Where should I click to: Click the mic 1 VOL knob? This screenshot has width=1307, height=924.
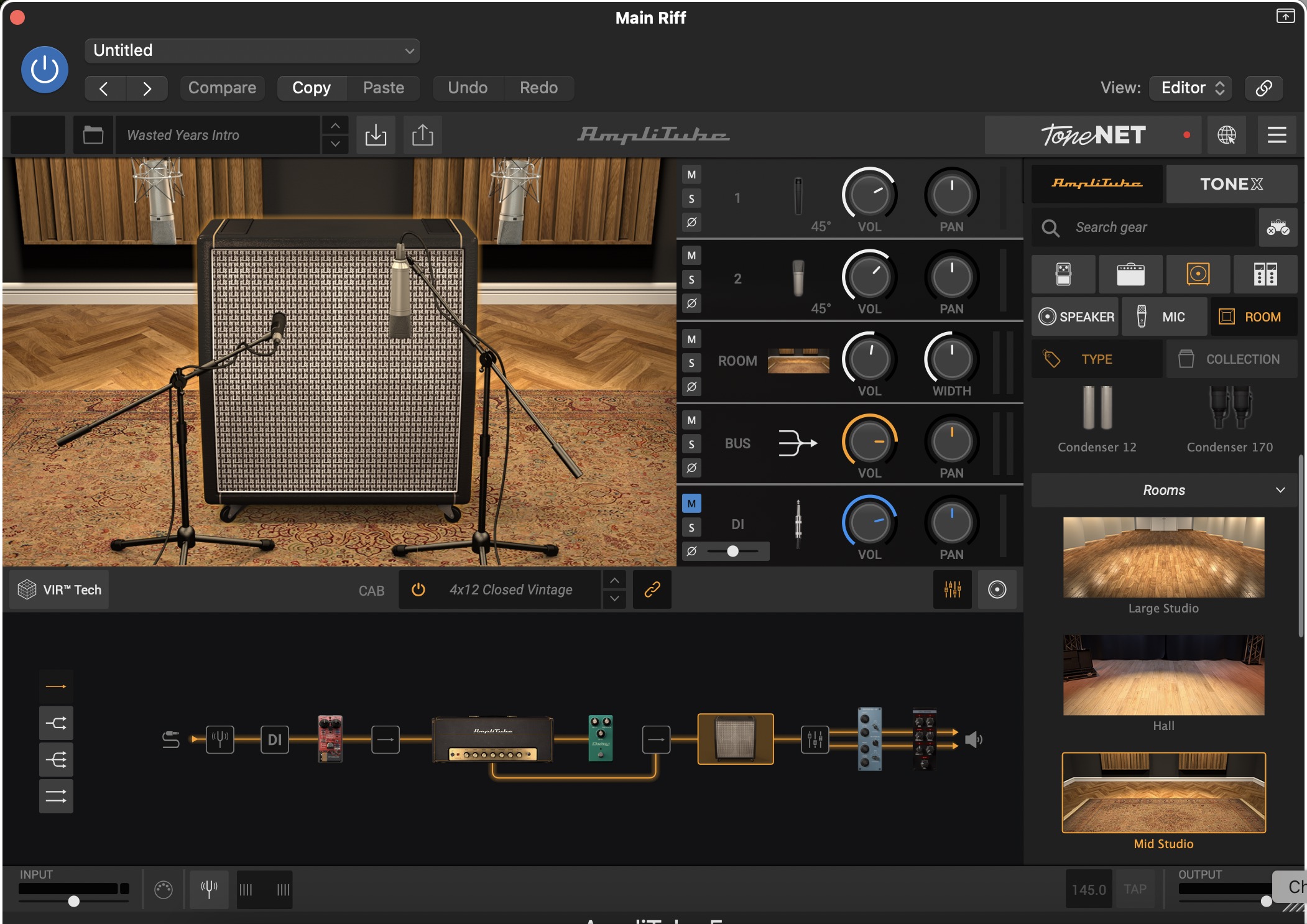869,194
